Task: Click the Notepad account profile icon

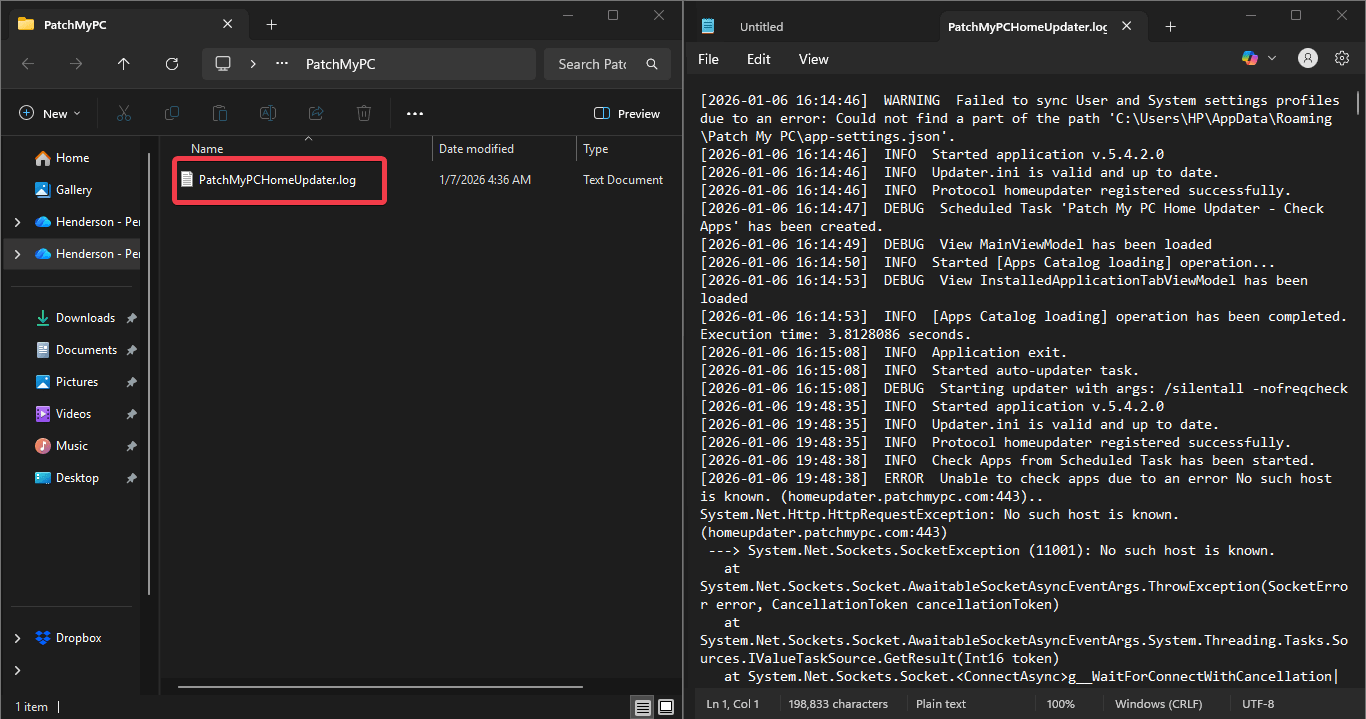Action: pos(1307,59)
